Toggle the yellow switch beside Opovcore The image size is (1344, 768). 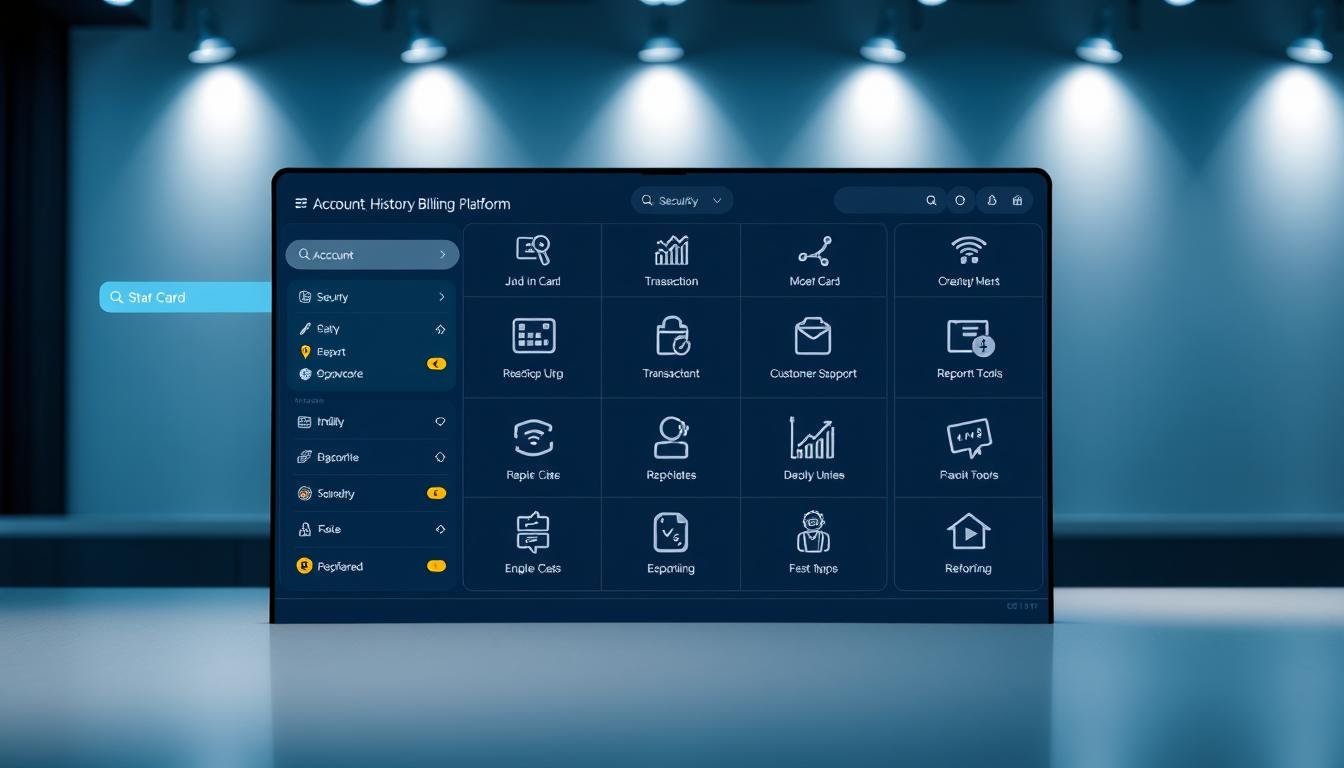click(436, 364)
